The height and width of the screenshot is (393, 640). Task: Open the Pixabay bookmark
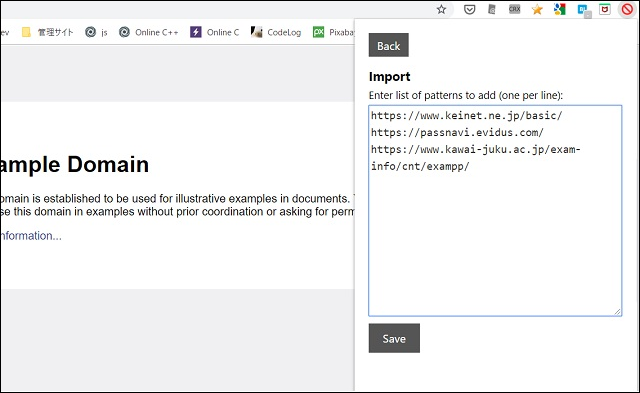pyautogui.click(x=333, y=32)
